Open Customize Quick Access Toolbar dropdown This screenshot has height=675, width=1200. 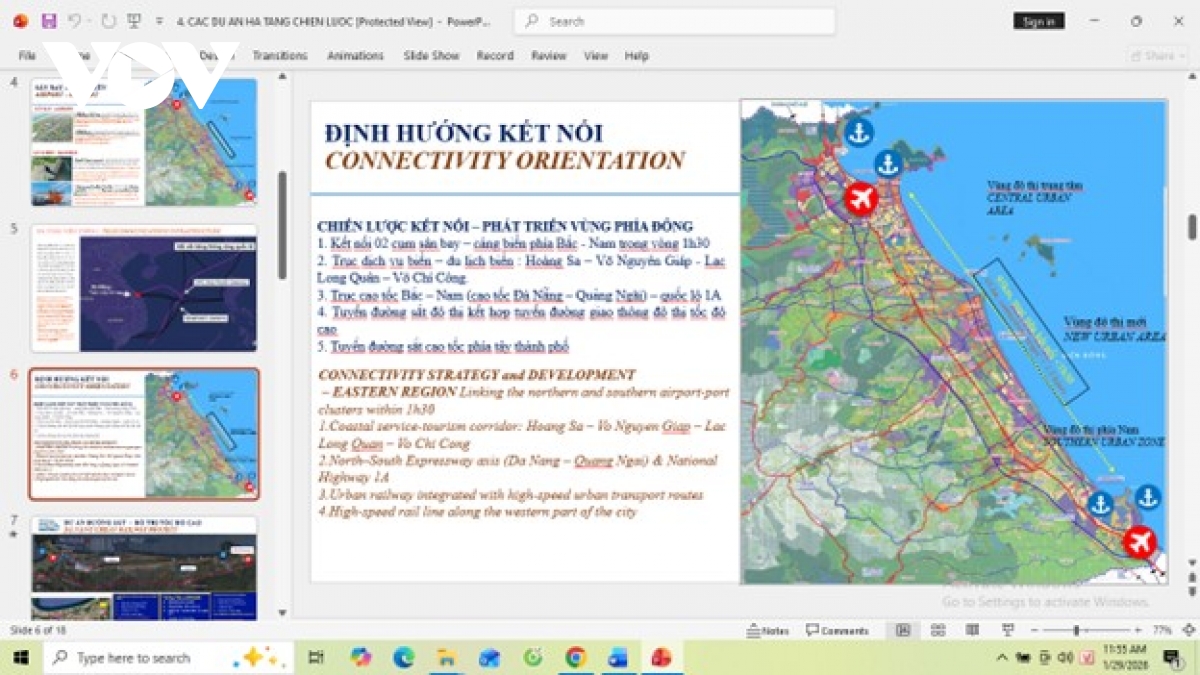(159, 20)
